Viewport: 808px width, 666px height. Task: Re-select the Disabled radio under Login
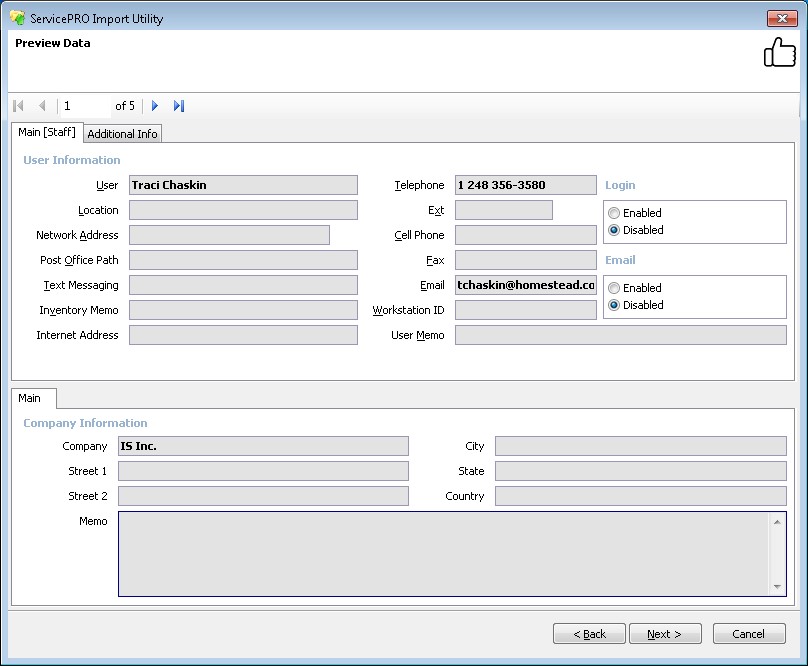point(614,230)
